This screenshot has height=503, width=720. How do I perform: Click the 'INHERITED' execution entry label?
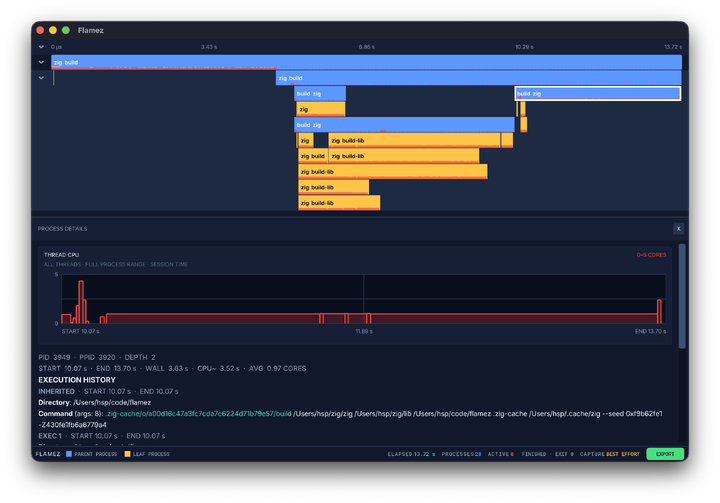(x=56, y=391)
